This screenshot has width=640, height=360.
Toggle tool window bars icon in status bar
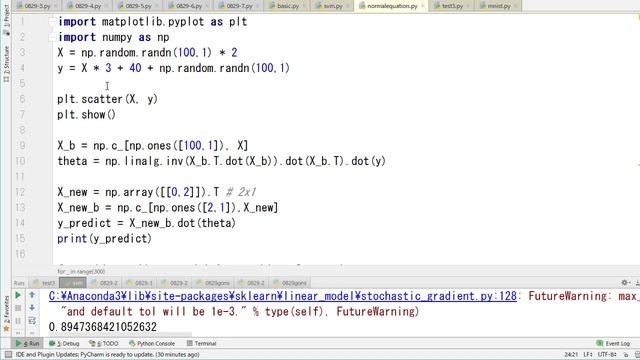coord(8,354)
